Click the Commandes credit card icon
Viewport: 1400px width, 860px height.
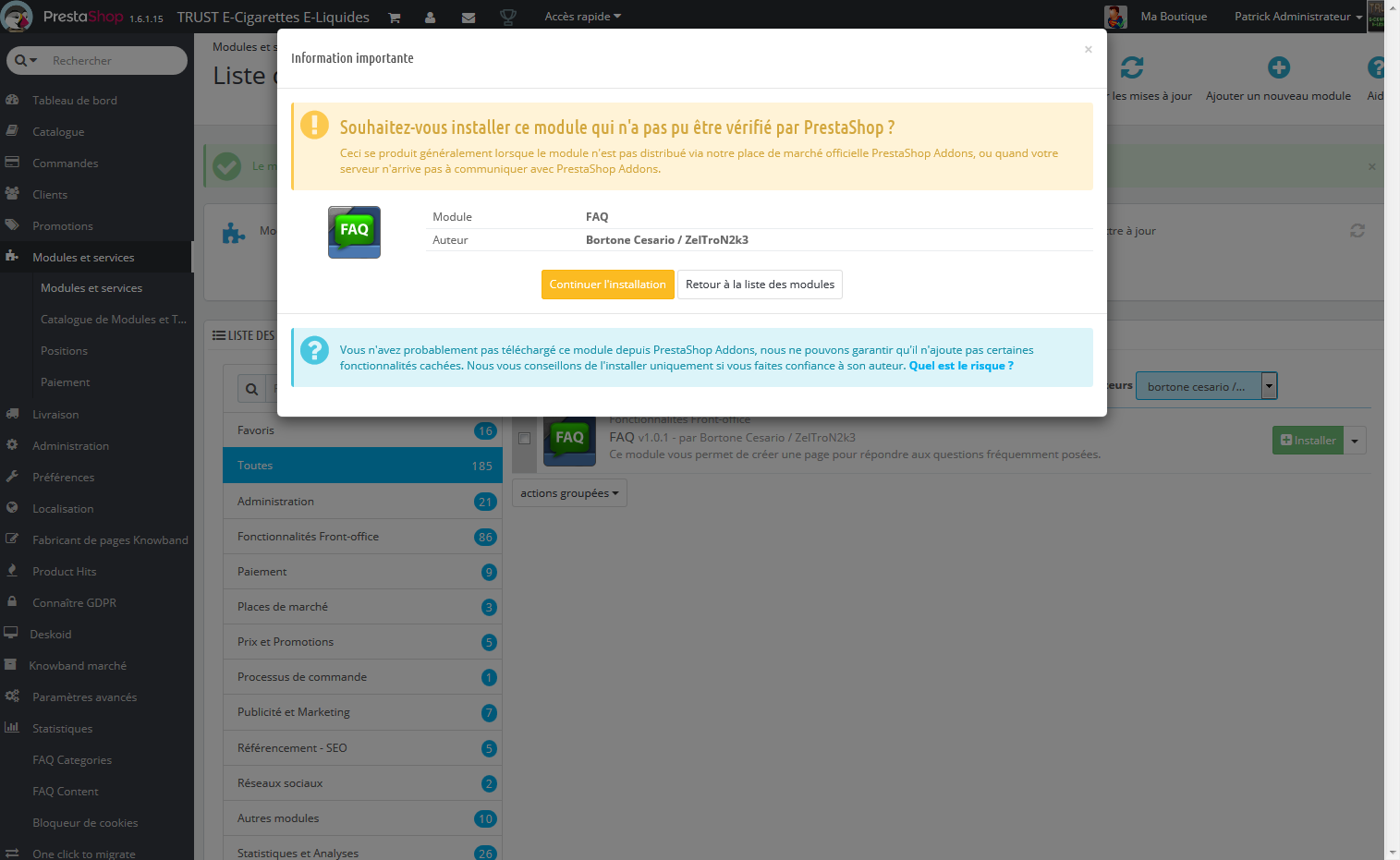12,163
